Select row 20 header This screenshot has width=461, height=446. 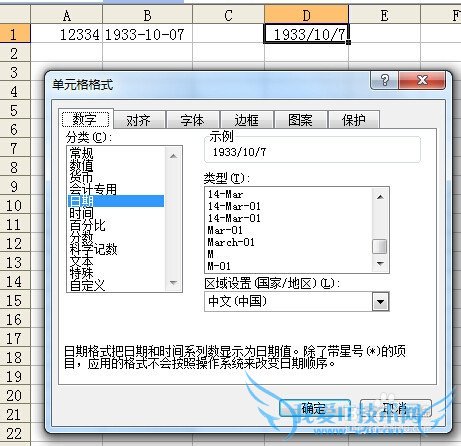point(15,395)
